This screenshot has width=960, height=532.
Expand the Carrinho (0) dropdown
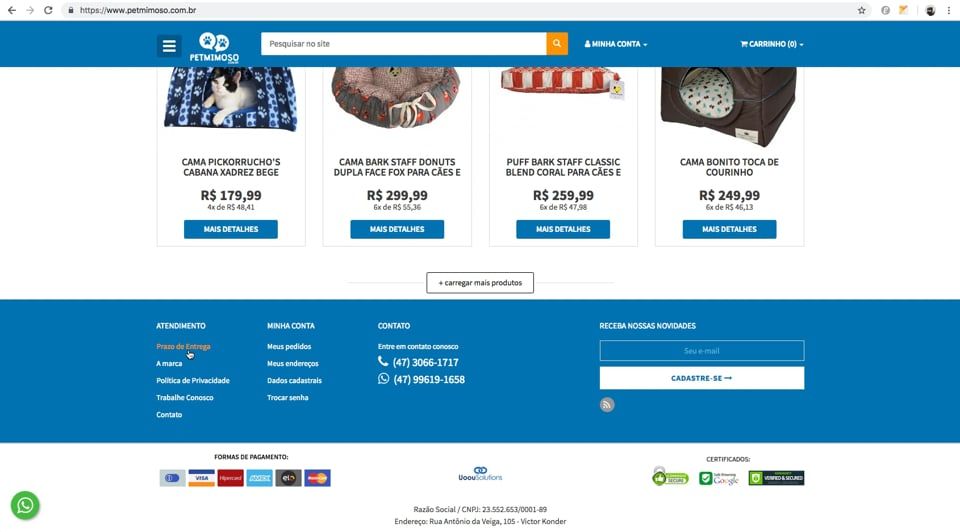point(771,44)
